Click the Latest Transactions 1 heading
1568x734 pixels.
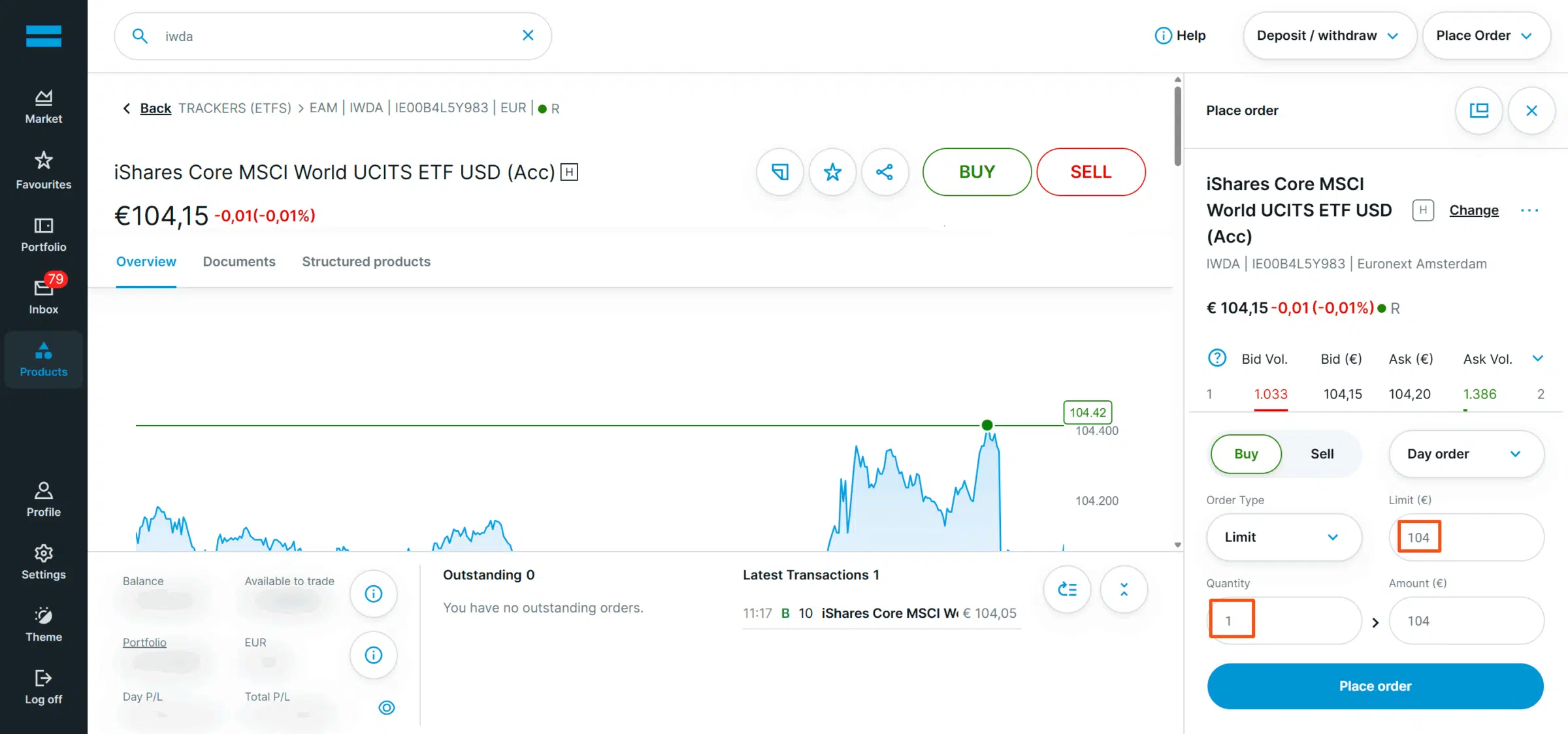point(811,575)
